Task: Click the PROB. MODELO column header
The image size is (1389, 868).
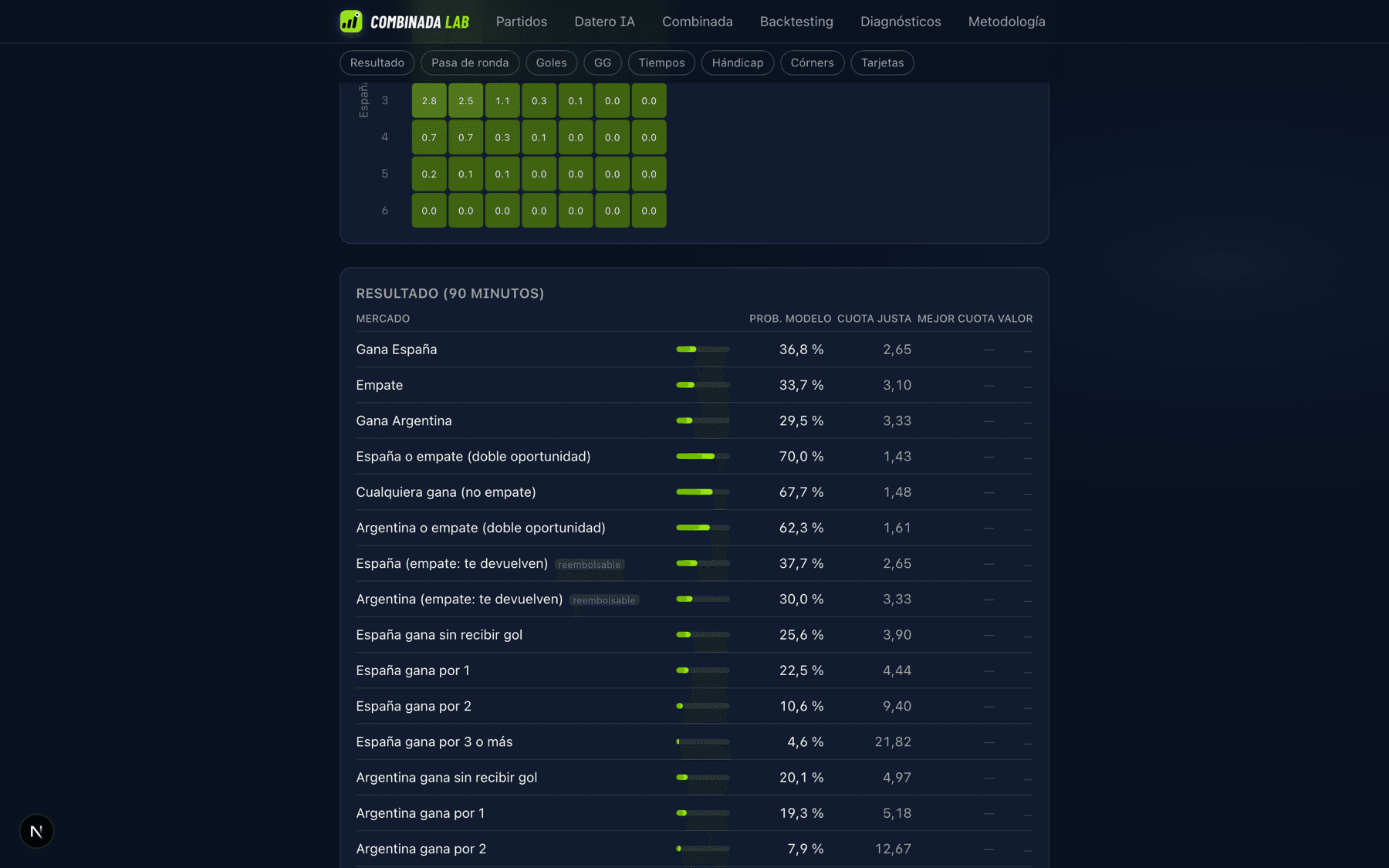Action: point(790,319)
